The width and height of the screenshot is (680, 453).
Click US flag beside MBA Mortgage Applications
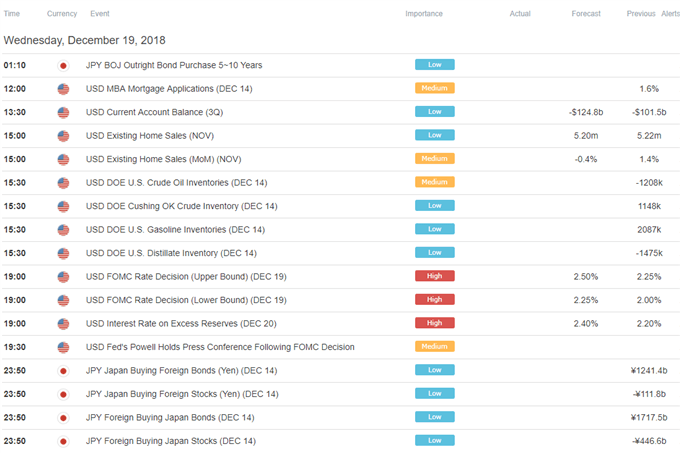63,89
